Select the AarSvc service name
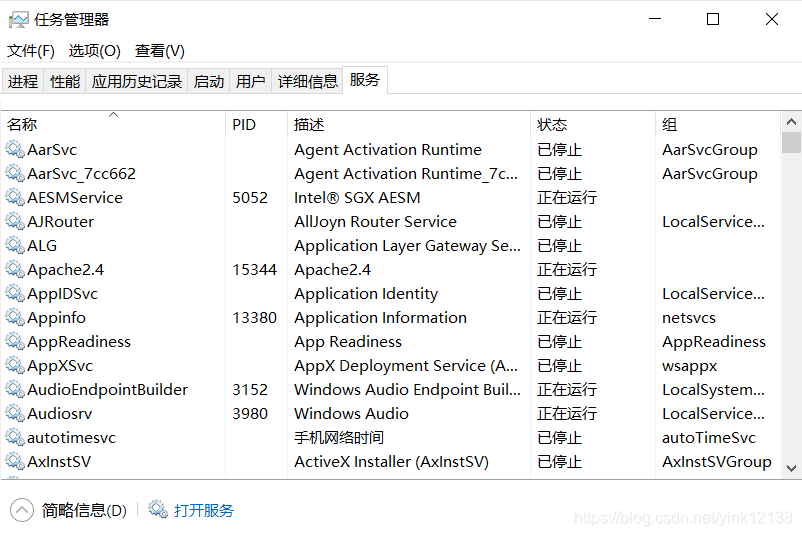Image resolution: width=802 pixels, height=536 pixels. click(52, 150)
